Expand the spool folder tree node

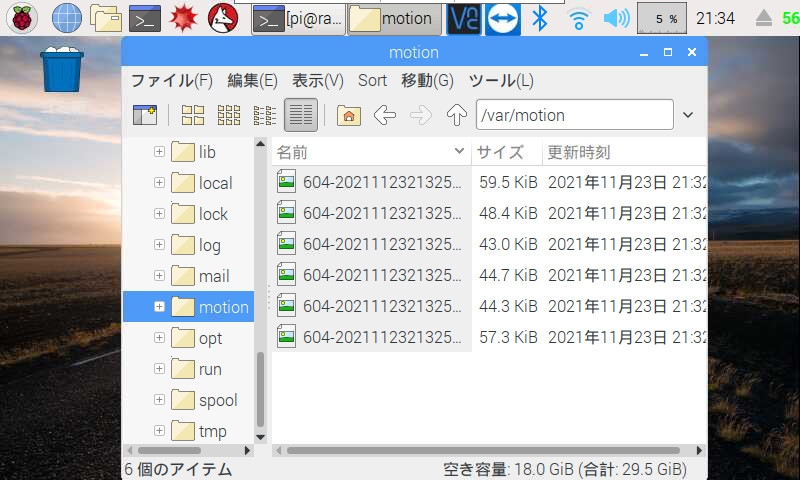click(159, 400)
